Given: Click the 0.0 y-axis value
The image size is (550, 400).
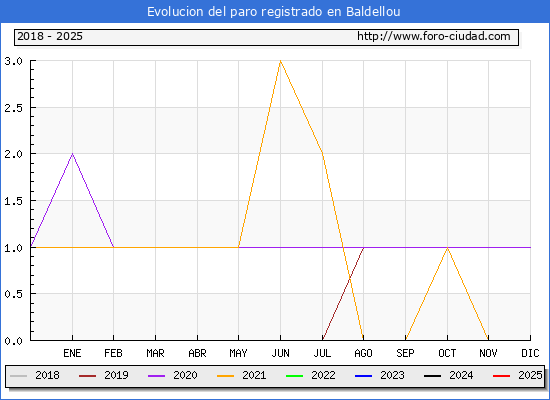Looking at the screenshot, I should click(13, 341).
